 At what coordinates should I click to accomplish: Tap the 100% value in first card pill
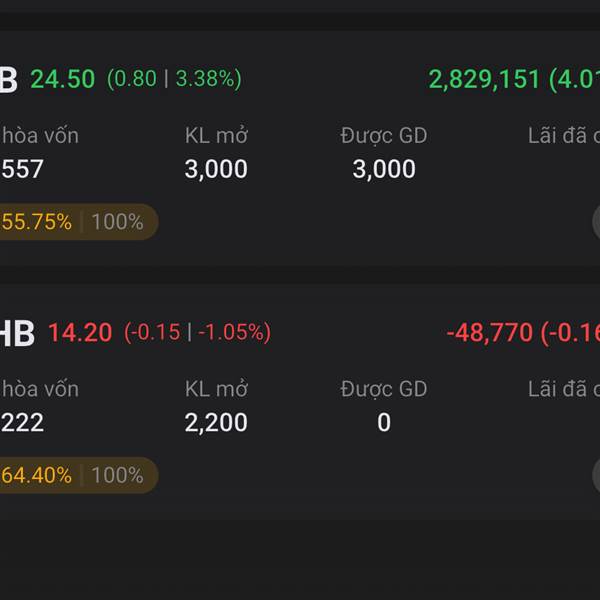(117, 222)
